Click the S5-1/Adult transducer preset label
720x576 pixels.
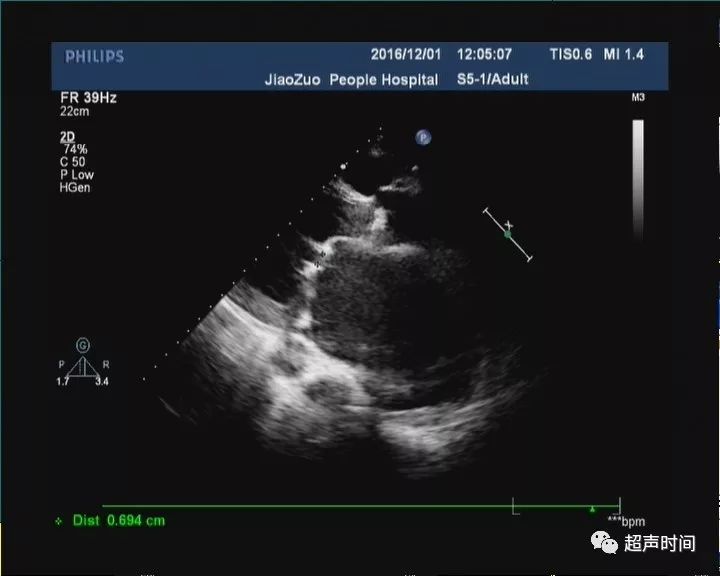(493, 79)
